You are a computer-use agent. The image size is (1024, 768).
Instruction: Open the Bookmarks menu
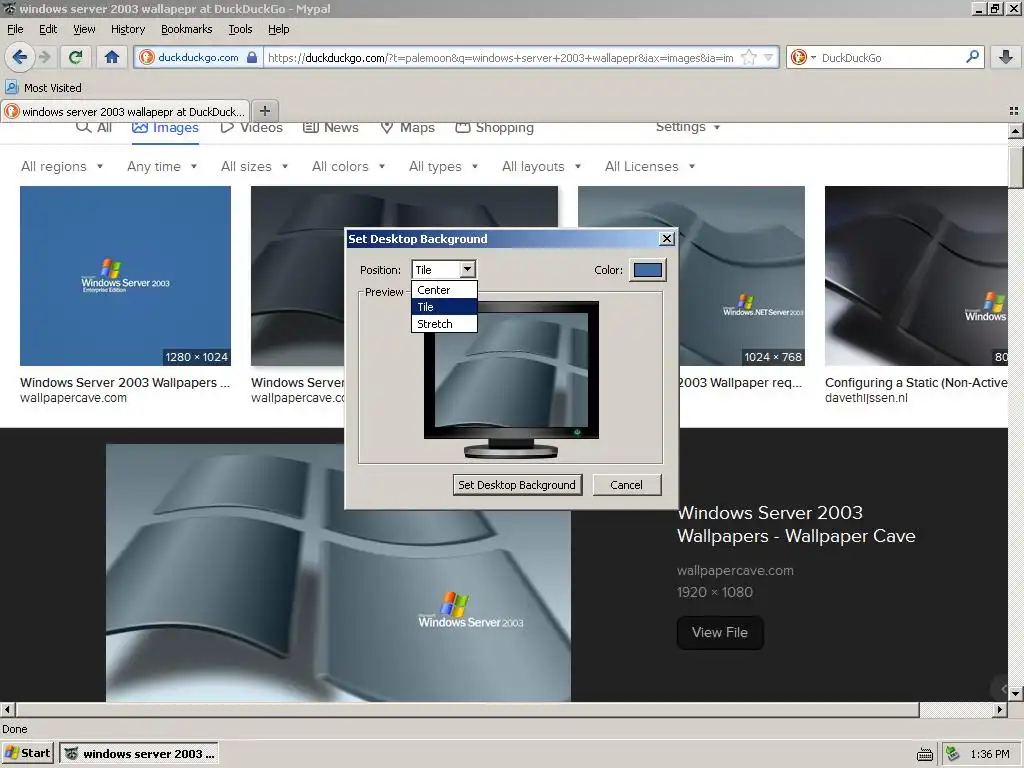pos(187,29)
